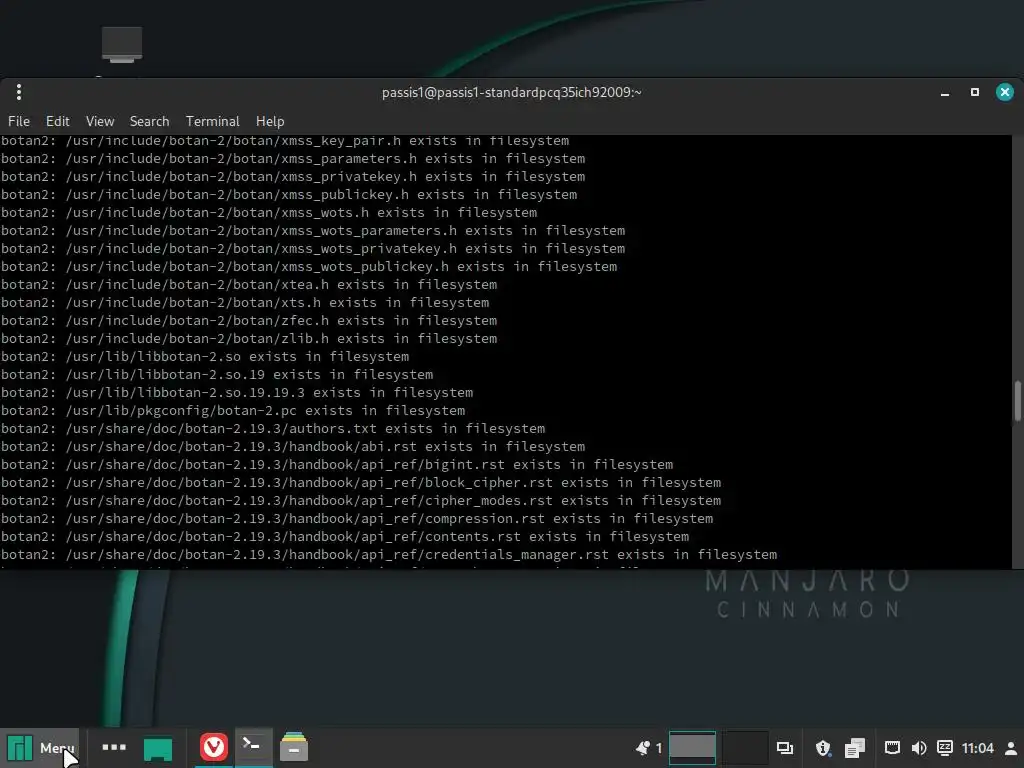Open the clipboard manager tray icon
The image size is (1024, 768).
[854, 748]
